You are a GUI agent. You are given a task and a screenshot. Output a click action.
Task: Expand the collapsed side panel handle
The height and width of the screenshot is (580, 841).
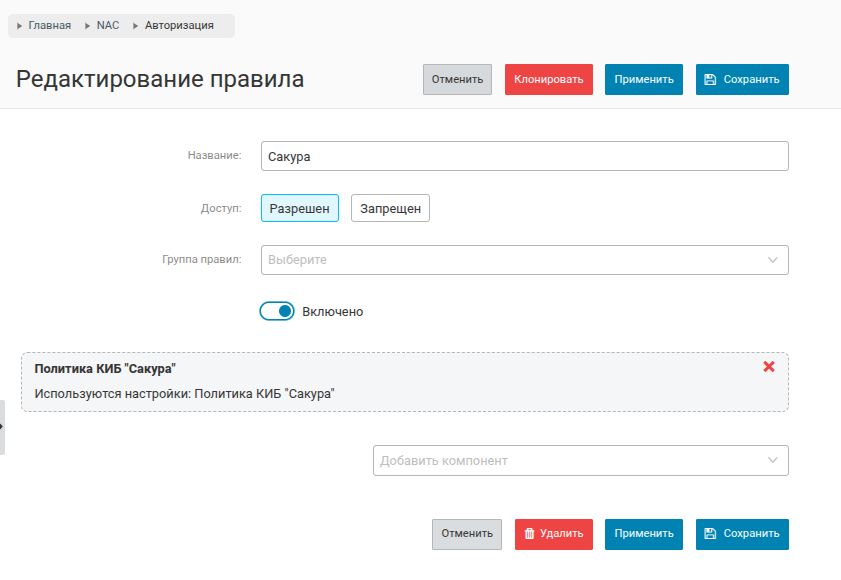click(3, 427)
